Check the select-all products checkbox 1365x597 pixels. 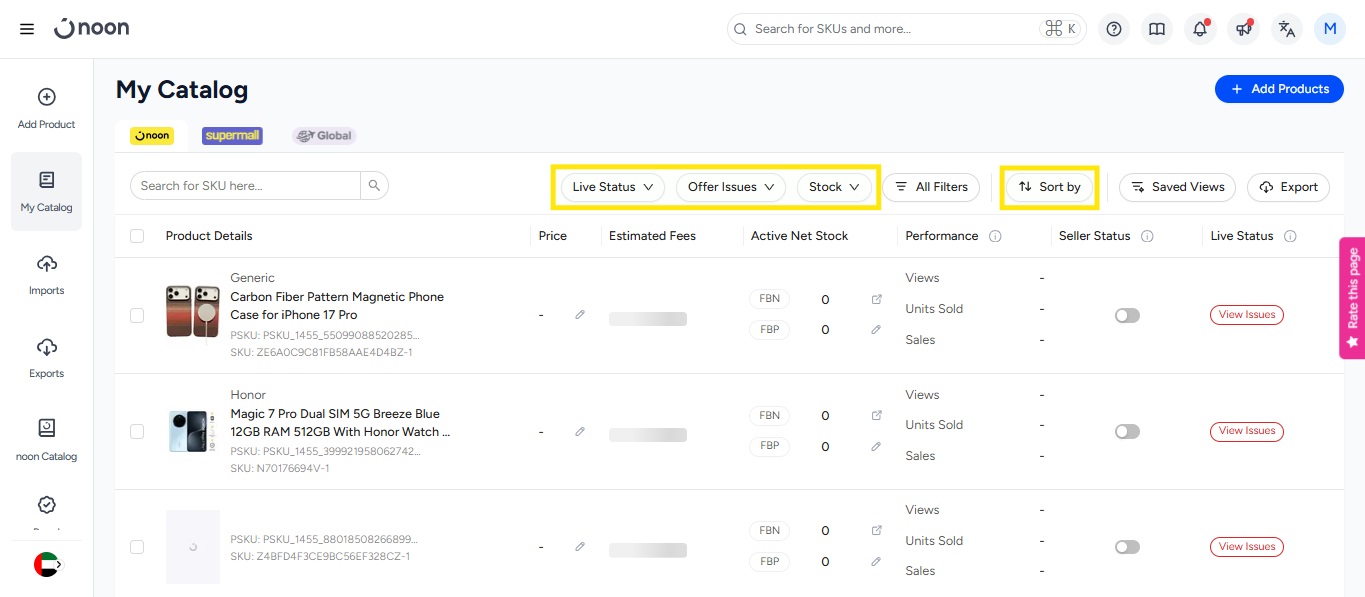(x=137, y=236)
